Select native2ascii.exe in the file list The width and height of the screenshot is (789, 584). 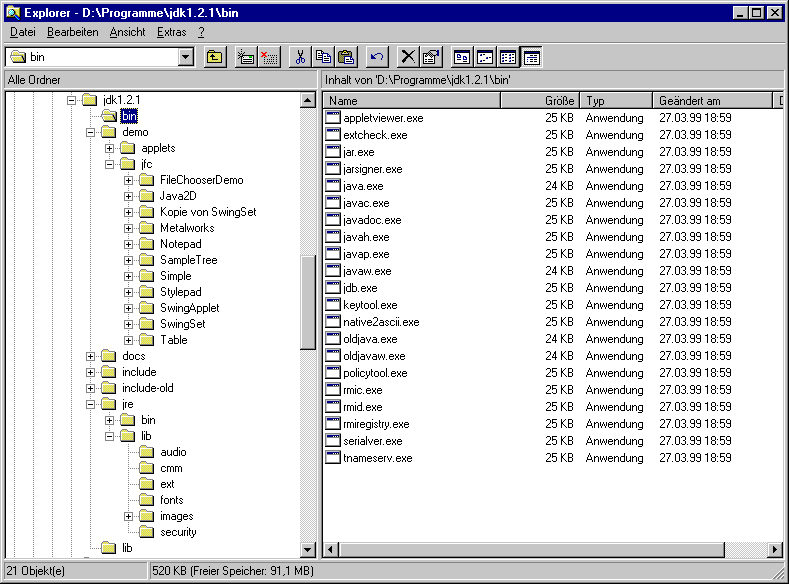point(381,322)
